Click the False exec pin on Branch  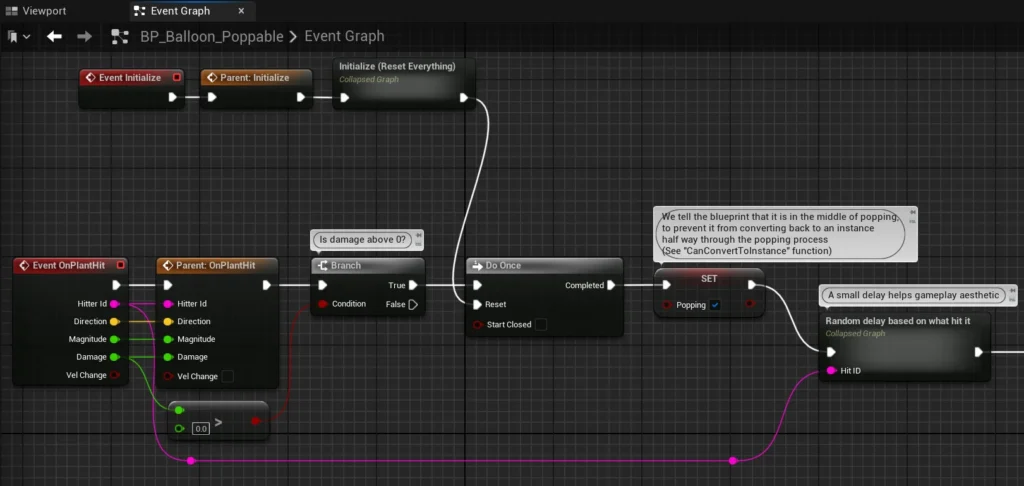413,304
